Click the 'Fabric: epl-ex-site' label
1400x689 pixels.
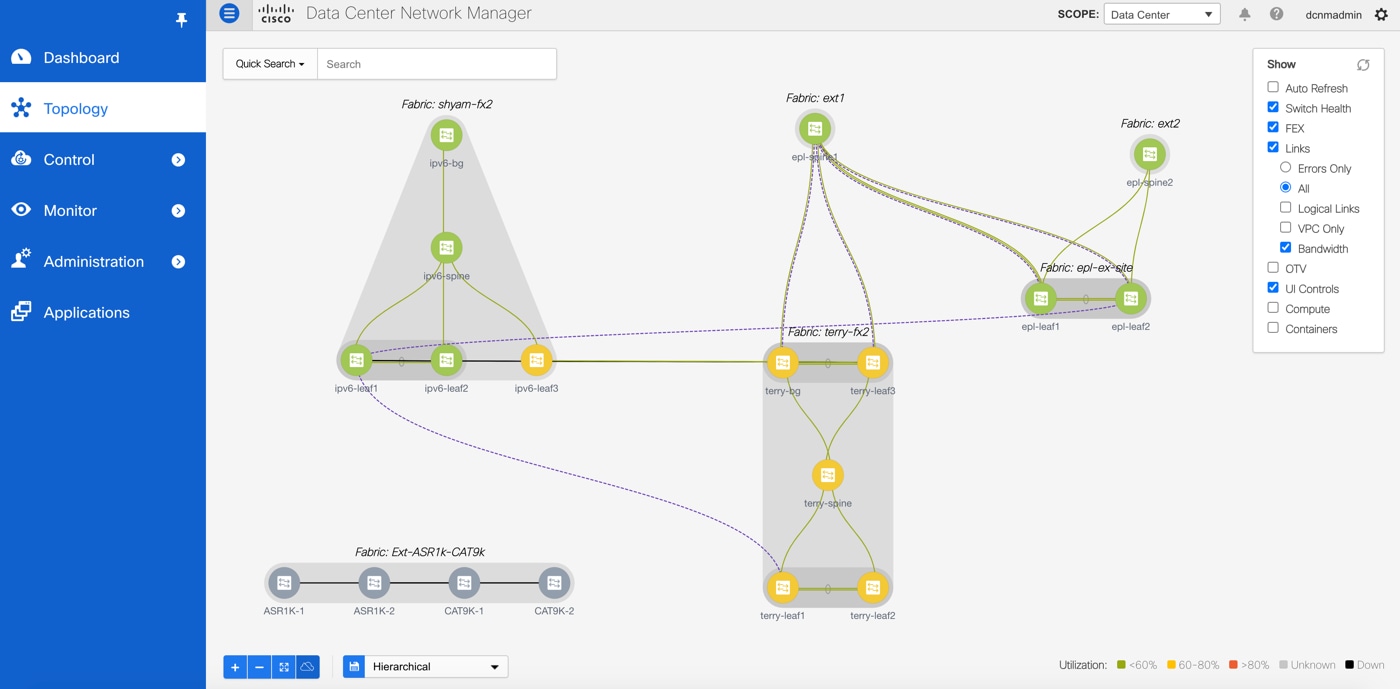[1086, 268]
